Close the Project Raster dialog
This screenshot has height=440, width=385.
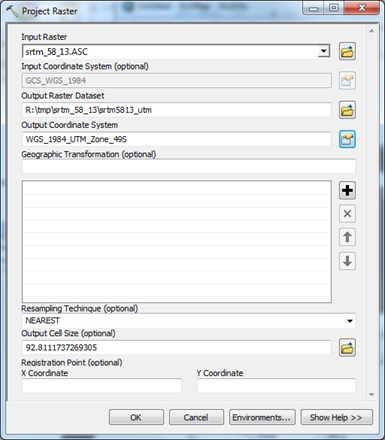point(362,8)
